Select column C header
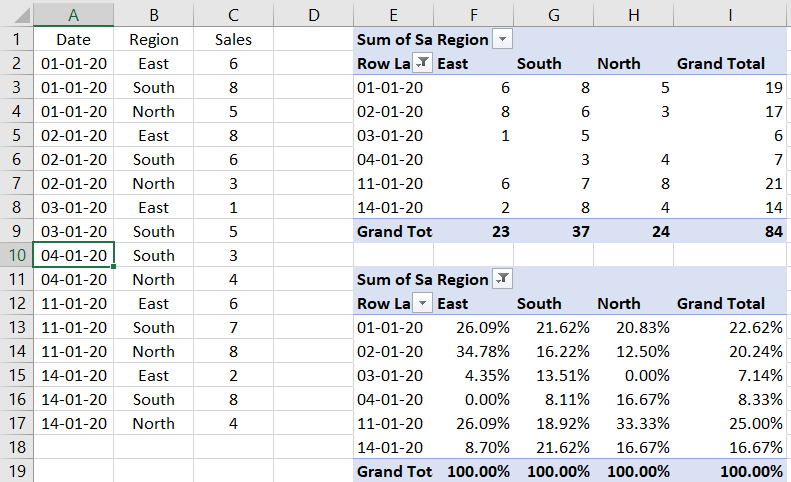 click(233, 15)
